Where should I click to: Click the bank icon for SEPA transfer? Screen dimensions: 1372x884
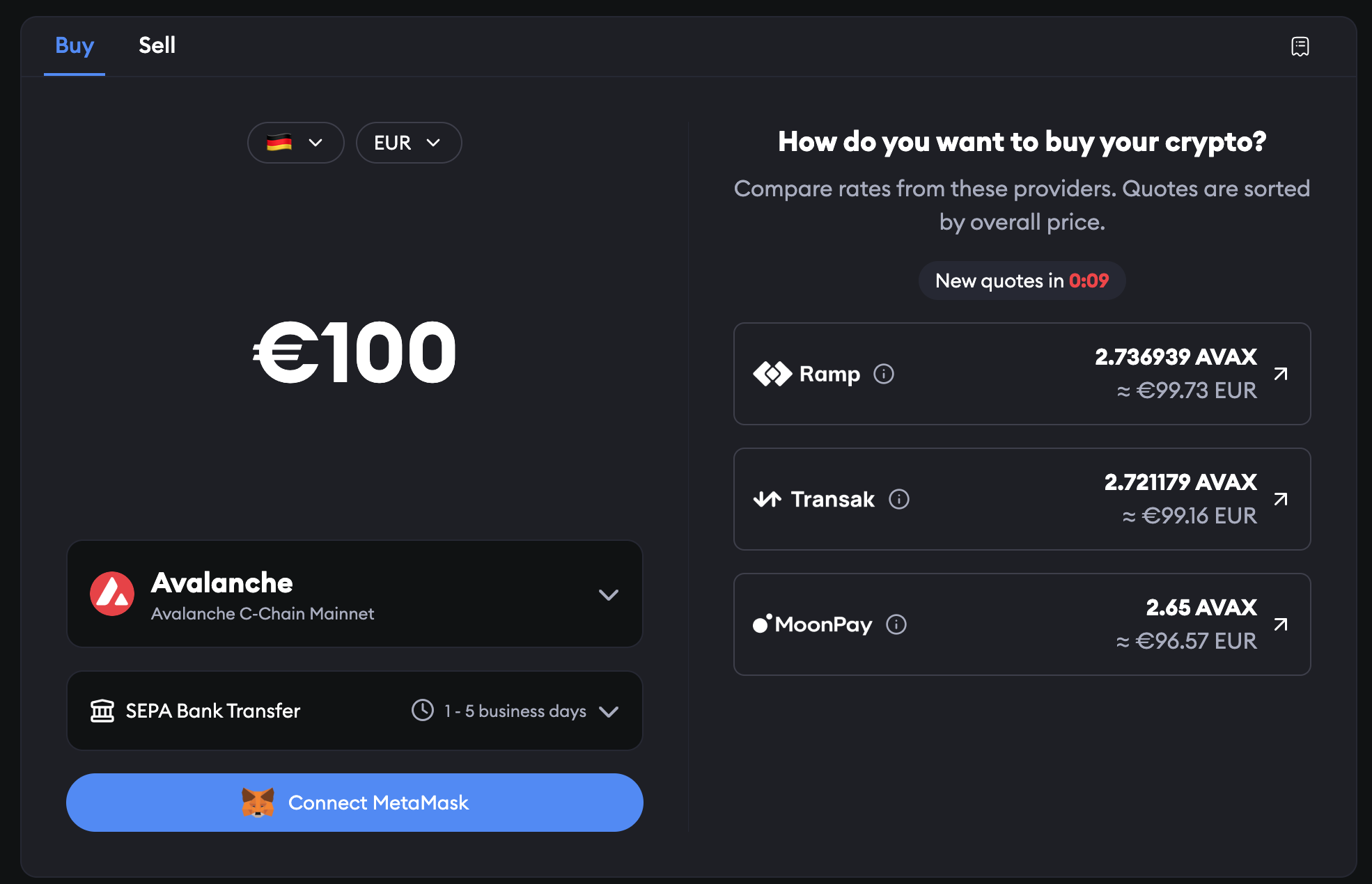[x=102, y=711]
